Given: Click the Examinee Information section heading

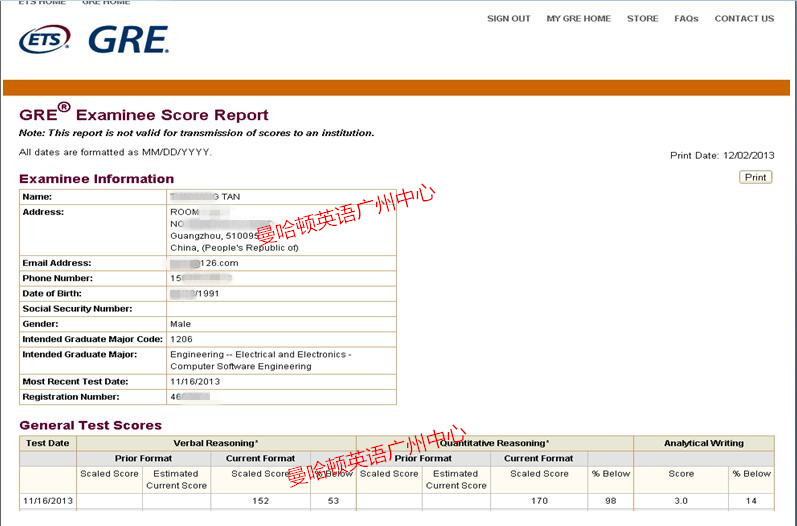Looking at the screenshot, I should (96, 179).
